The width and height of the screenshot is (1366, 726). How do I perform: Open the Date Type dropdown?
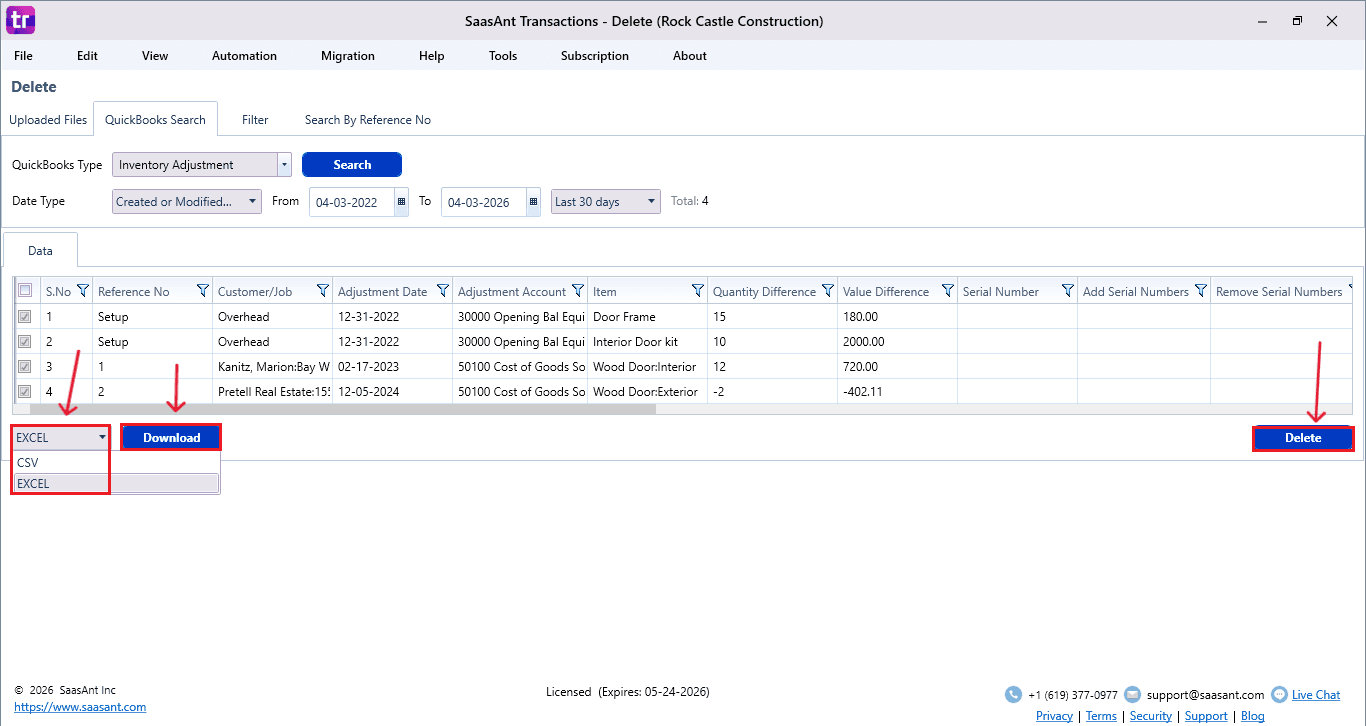coord(187,202)
